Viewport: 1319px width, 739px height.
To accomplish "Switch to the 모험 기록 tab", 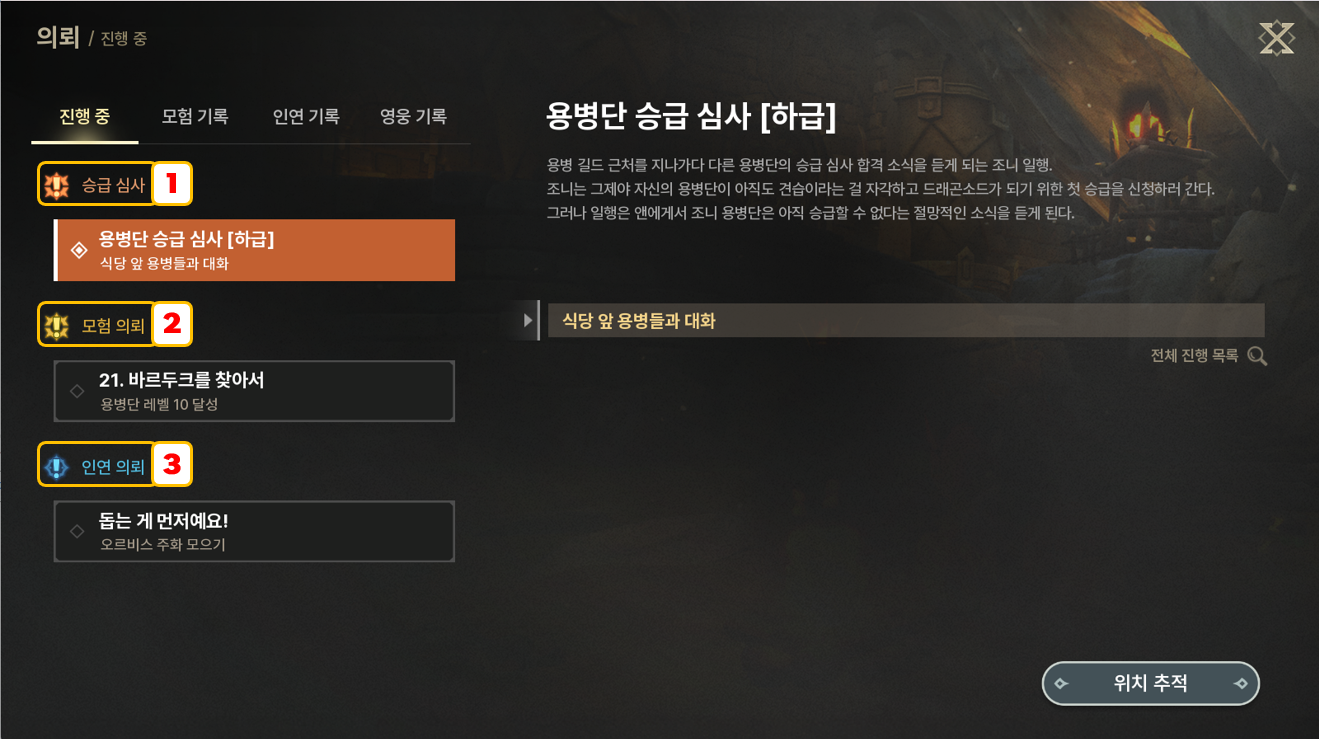I will pyautogui.click(x=195, y=116).
